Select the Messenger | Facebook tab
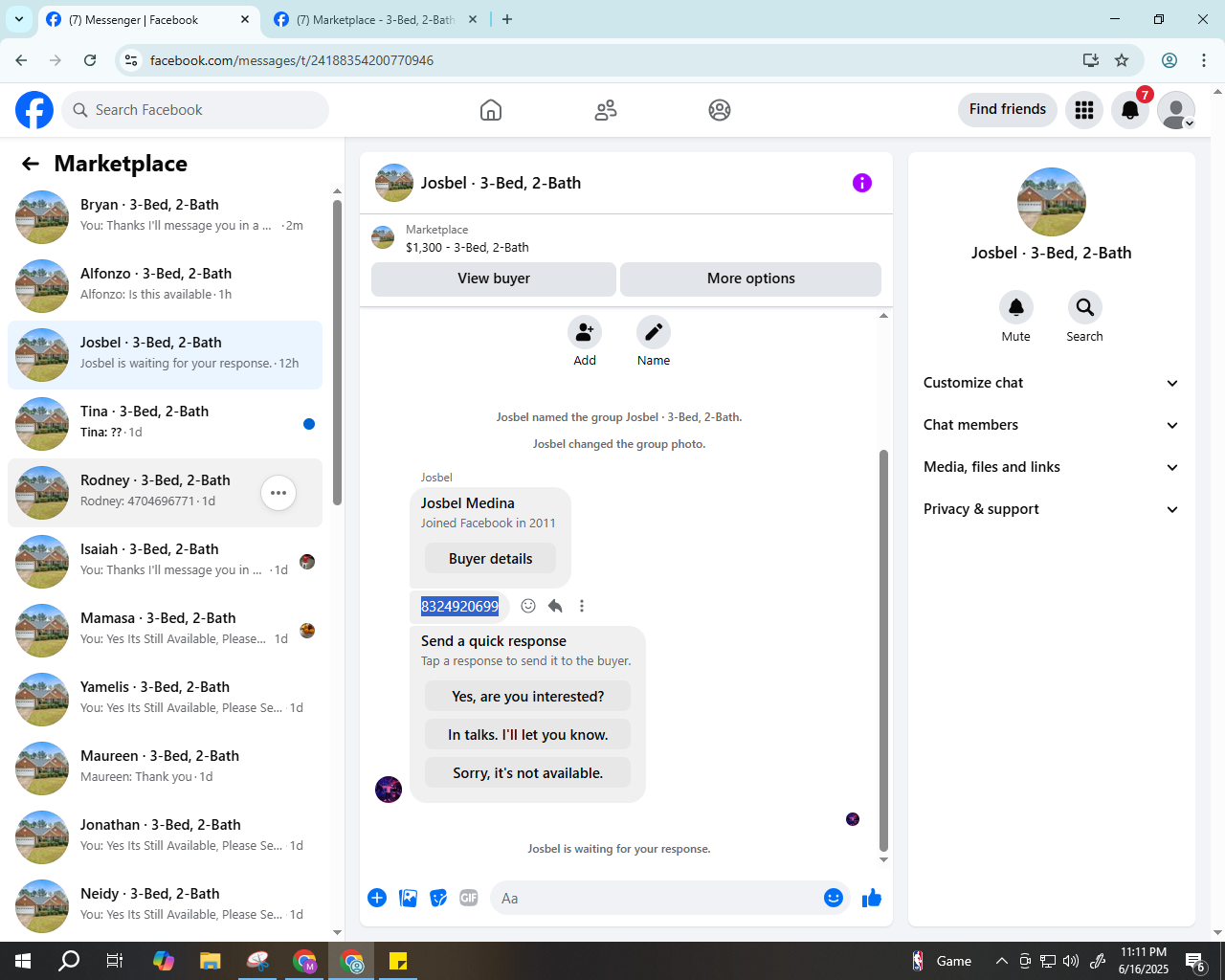The height and width of the screenshot is (980, 1225). [x=147, y=20]
